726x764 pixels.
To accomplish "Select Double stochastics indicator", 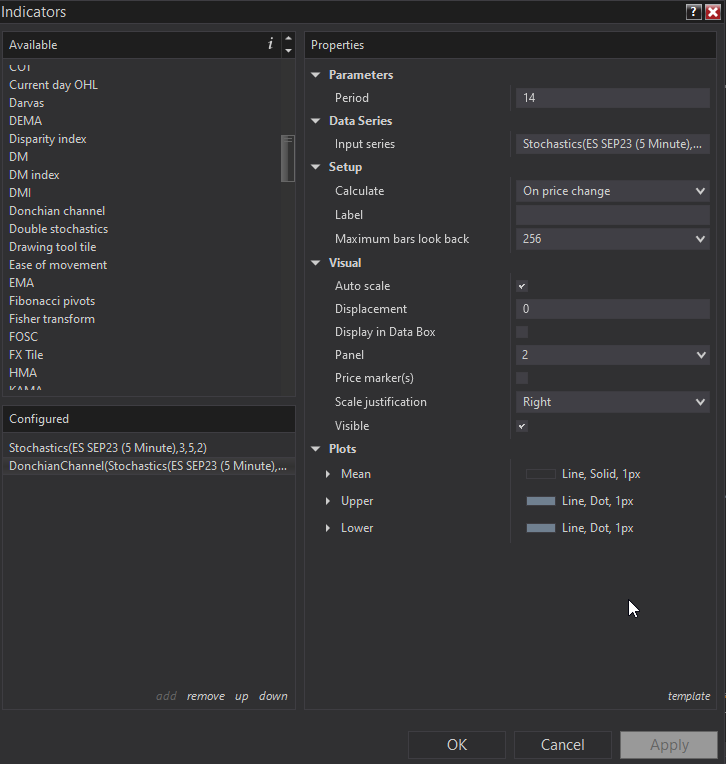I will click(x=58, y=229).
